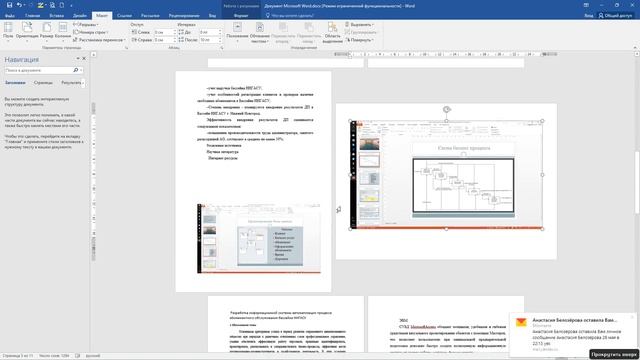Open the Номера строк (Line Numbers) dropdown

(x=90, y=32)
